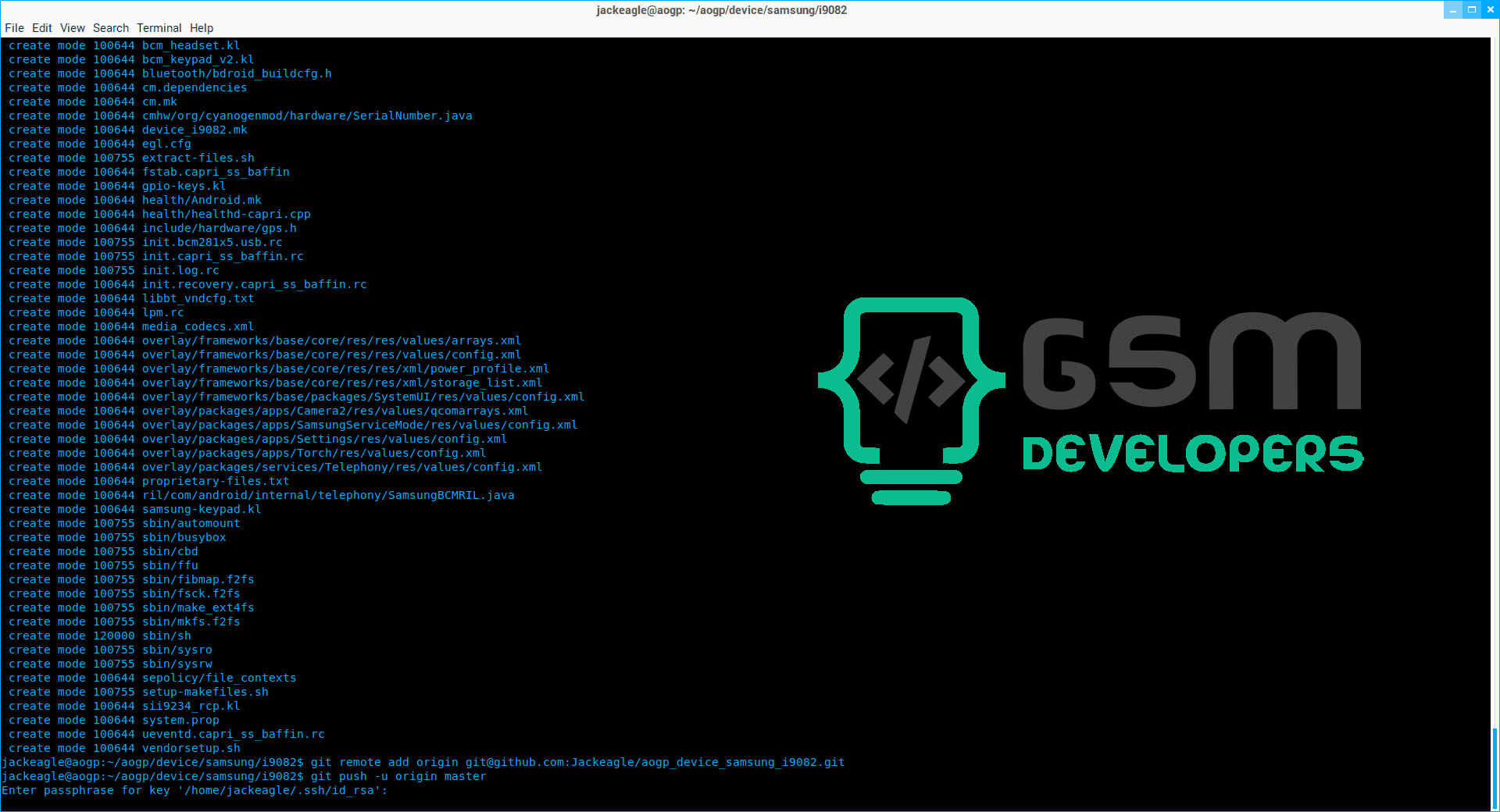Image resolution: width=1500 pixels, height=812 pixels.
Task: Select the line with media_codecs.xml
Action: [x=131, y=327]
